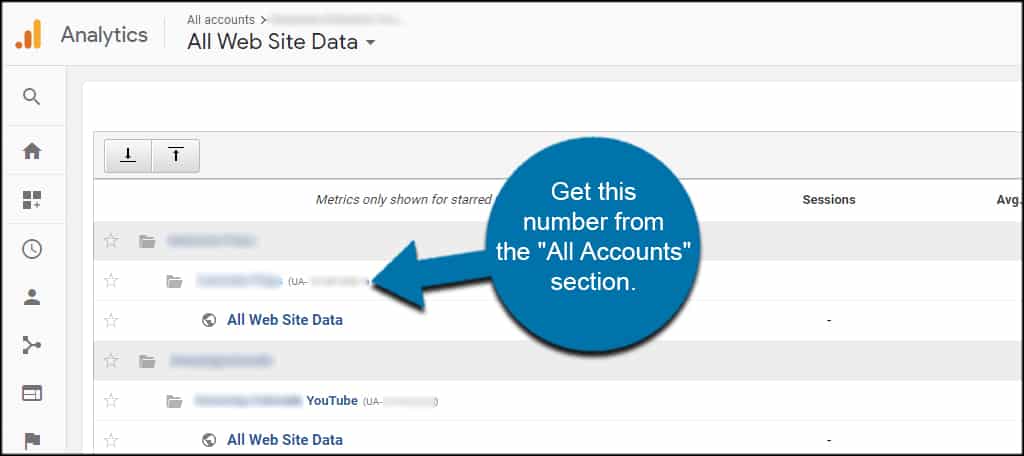Viewport: 1024px width, 456px height.
Task: Open Audience person icon
Action: pyautogui.click(x=31, y=297)
